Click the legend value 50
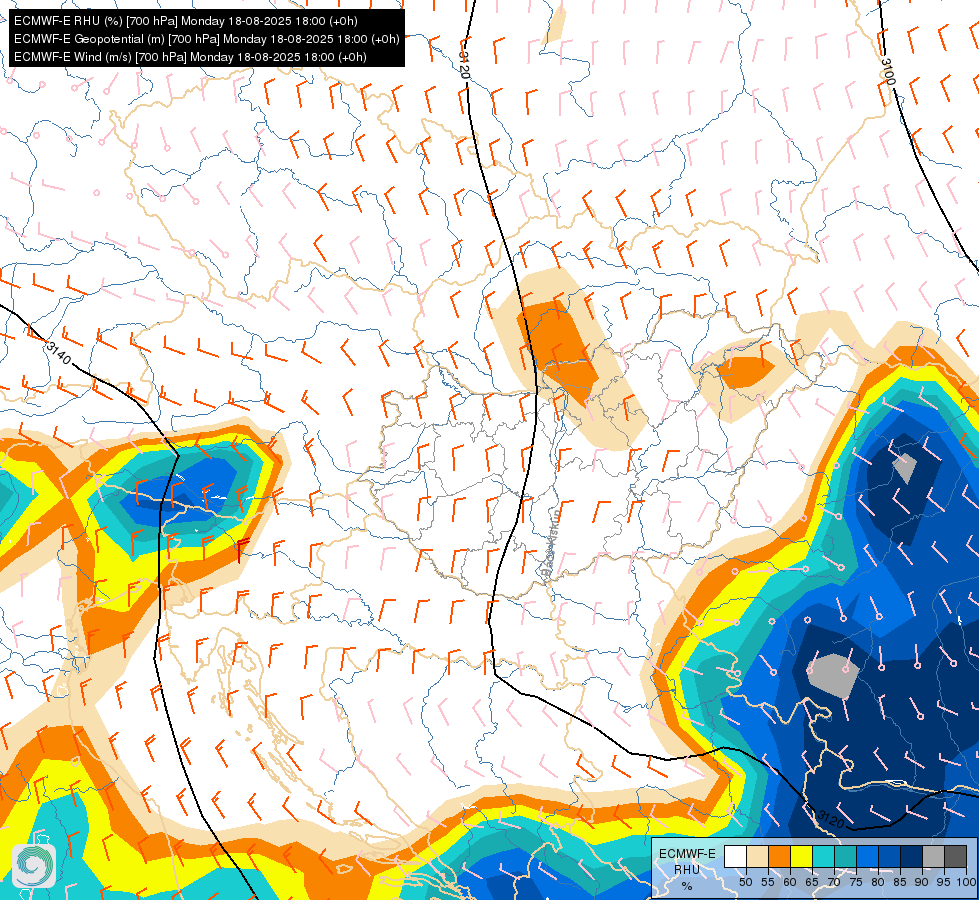The image size is (979, 900). [x=745, y=882]
